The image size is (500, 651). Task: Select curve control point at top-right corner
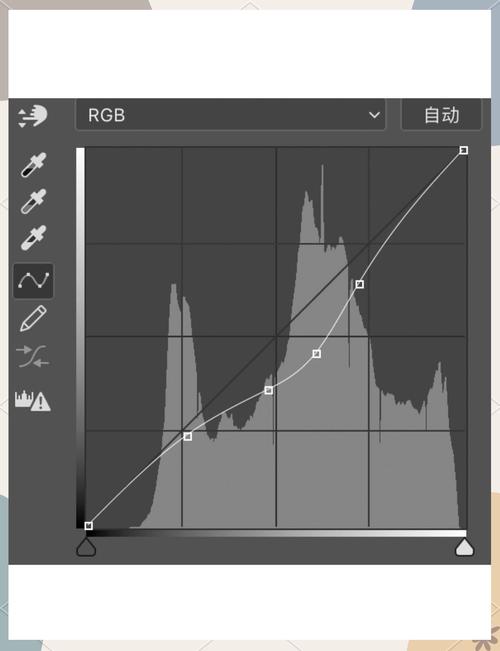[464, 150]
